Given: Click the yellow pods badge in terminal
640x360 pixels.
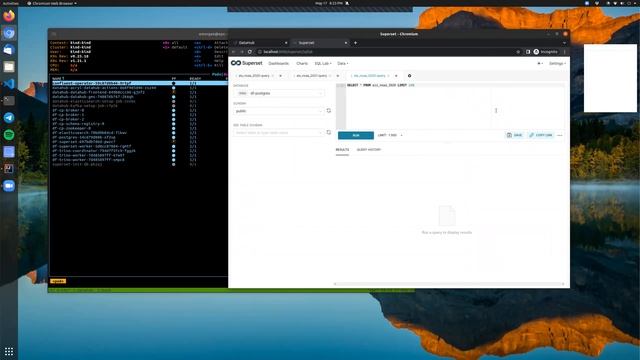Looking at the screenshot, I should pos(58,281).
